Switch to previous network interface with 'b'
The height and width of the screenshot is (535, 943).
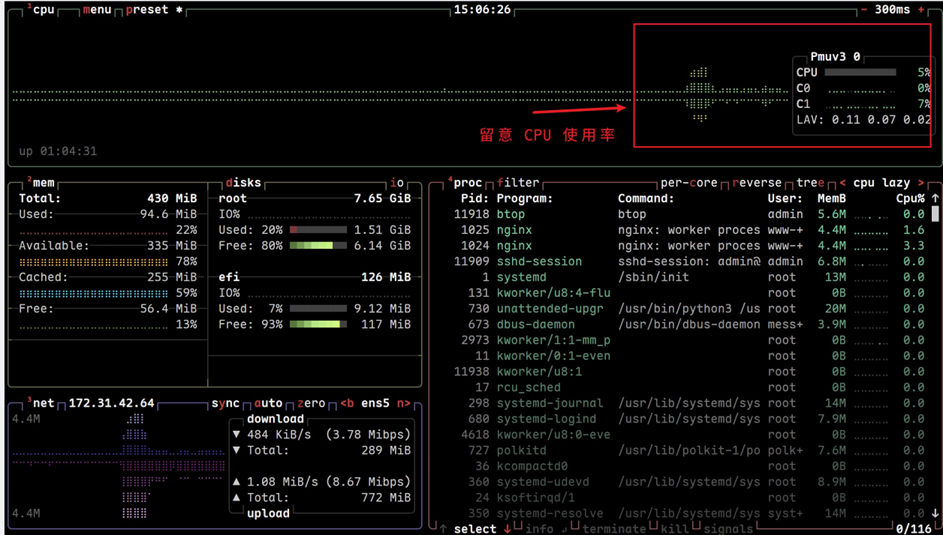coord(347,403)
